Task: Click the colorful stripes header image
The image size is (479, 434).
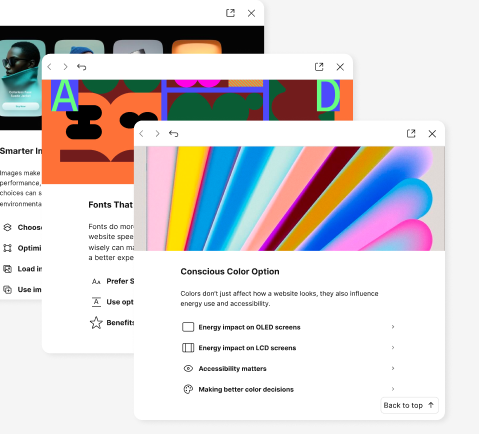Action: [x=289, y=198]
